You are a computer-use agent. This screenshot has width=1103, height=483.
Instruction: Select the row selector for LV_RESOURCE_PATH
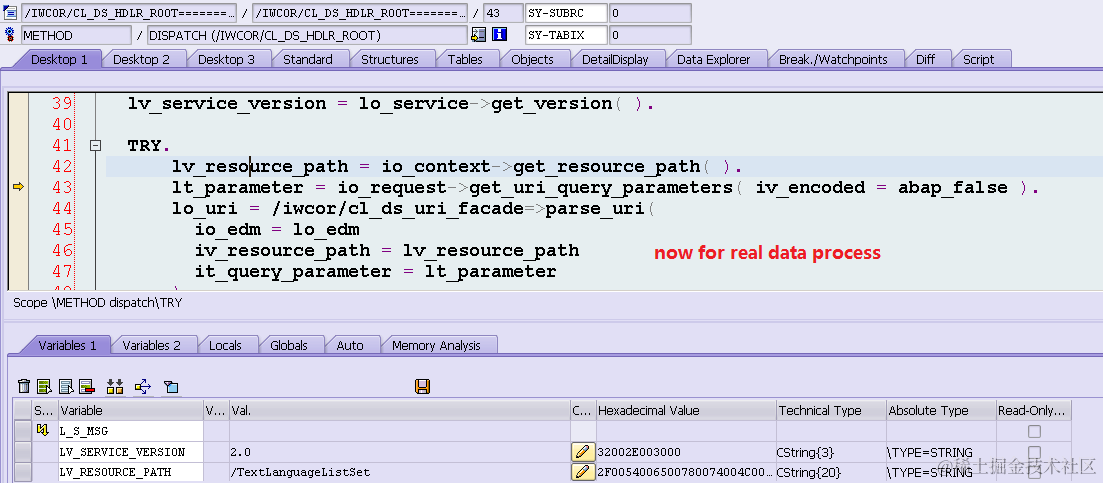coord(23,472)
